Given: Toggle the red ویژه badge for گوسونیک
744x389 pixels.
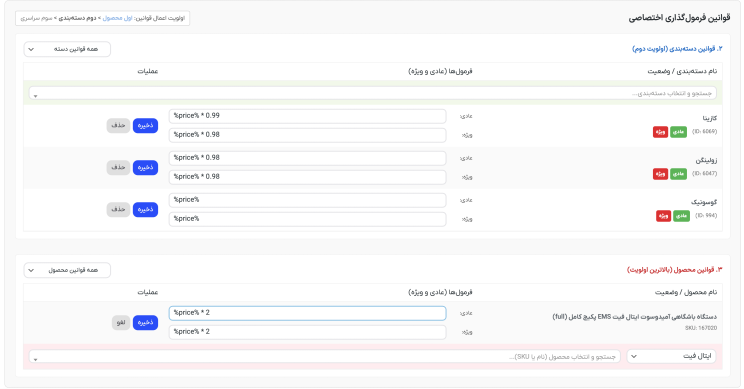Looking at the screenshot, I should click(x=663, y=216).
